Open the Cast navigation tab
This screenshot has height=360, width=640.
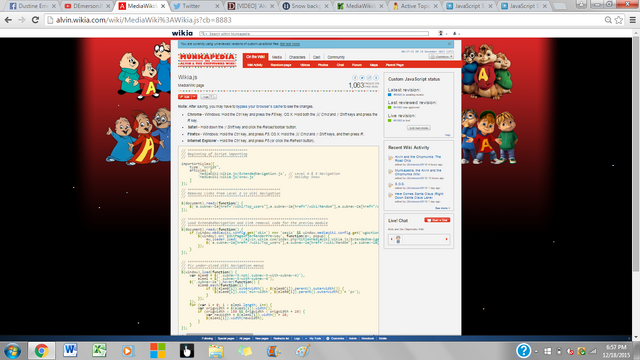point(316,57)
